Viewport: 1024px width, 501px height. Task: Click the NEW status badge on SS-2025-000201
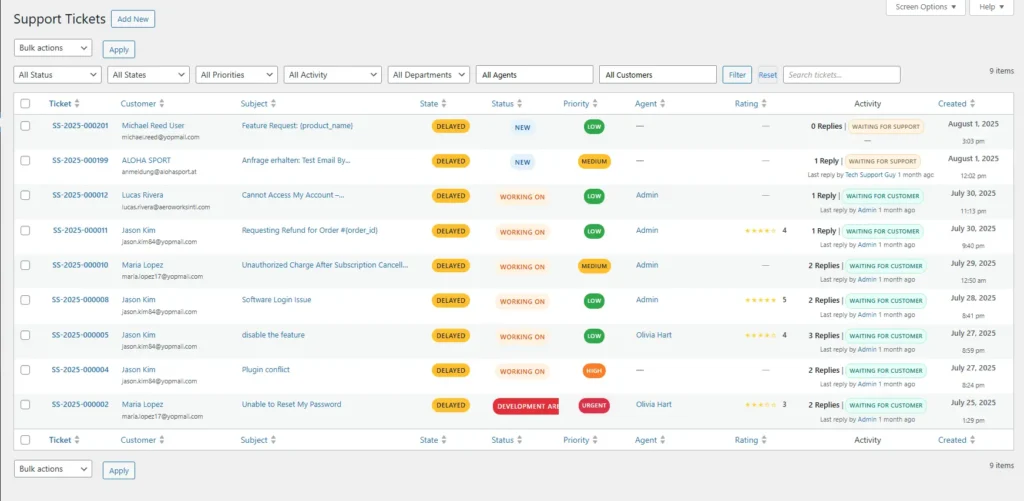pyautogui.click(x=522, y=127)
